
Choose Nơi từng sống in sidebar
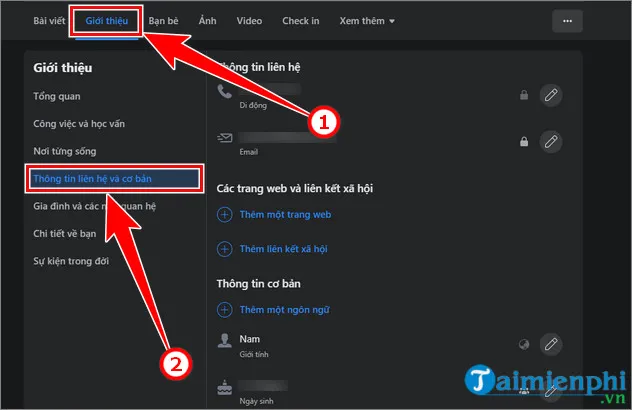[x=65, y=151]
